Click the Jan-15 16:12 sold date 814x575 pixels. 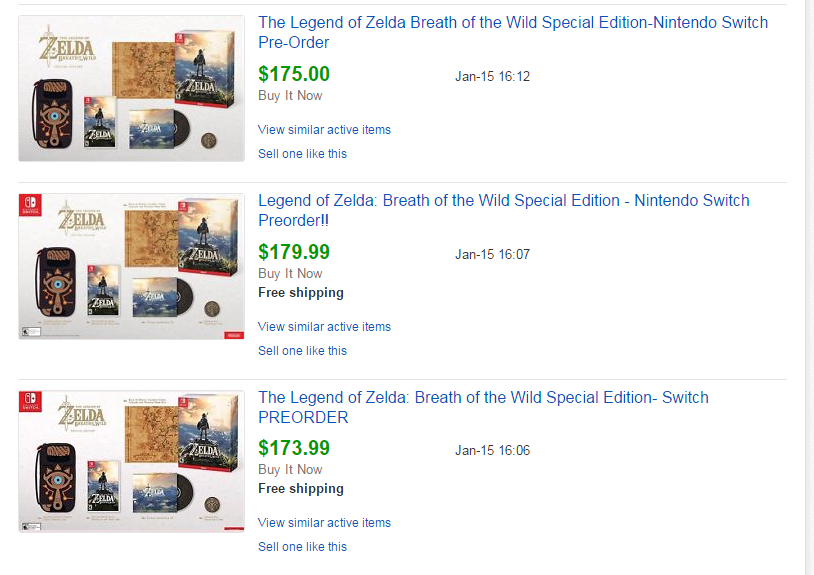(x=493, y=77)
